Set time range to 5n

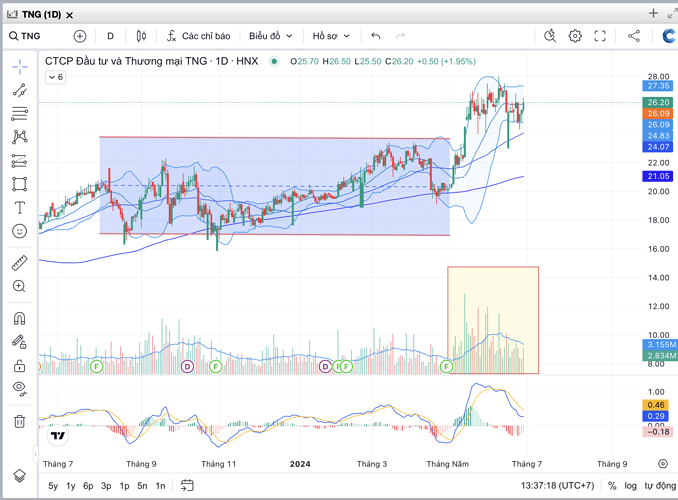142,486
